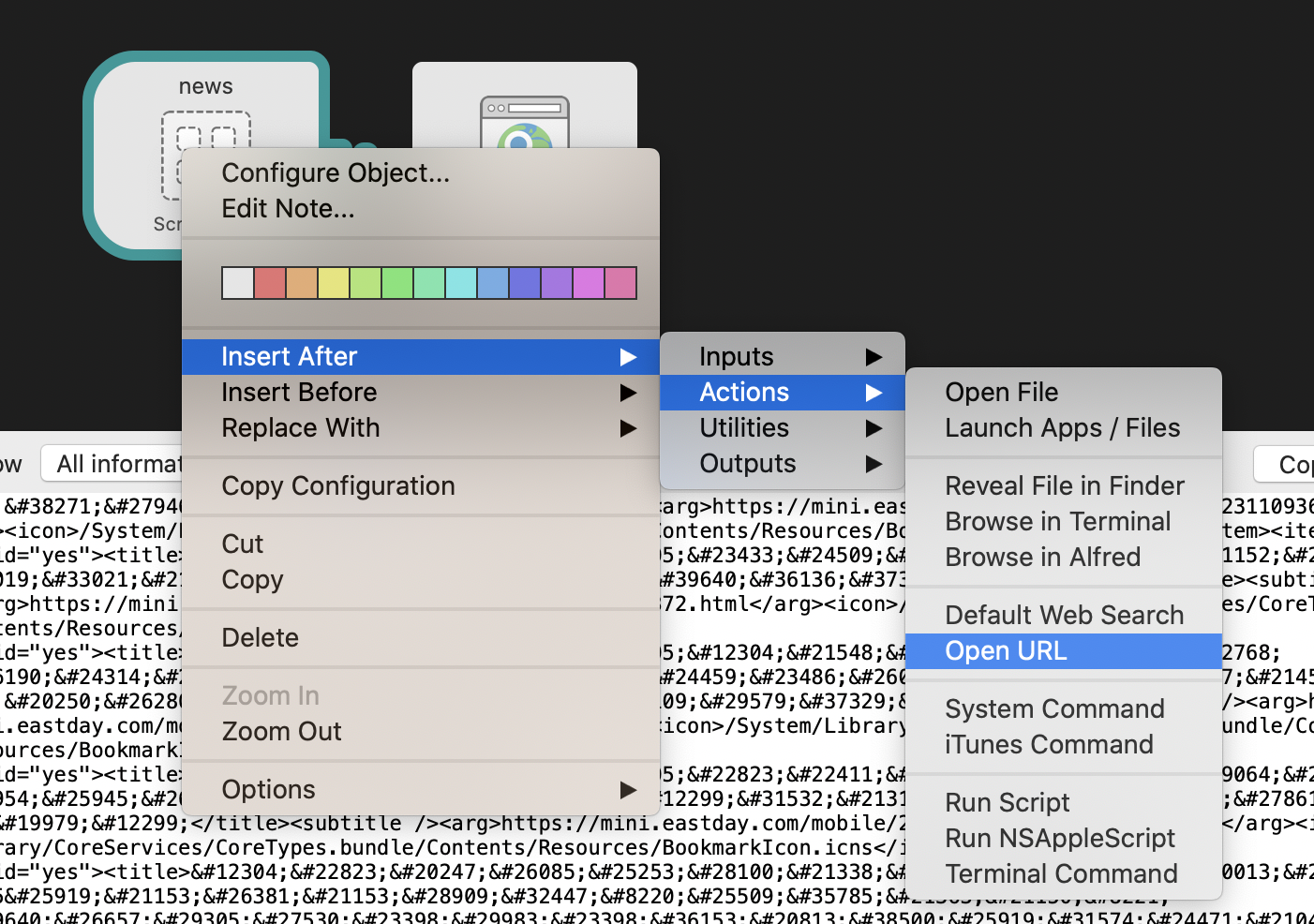This screenshot has height=924, width=1314.
Task: Select Delete in the context menu
Action: [x=421, y=638]
